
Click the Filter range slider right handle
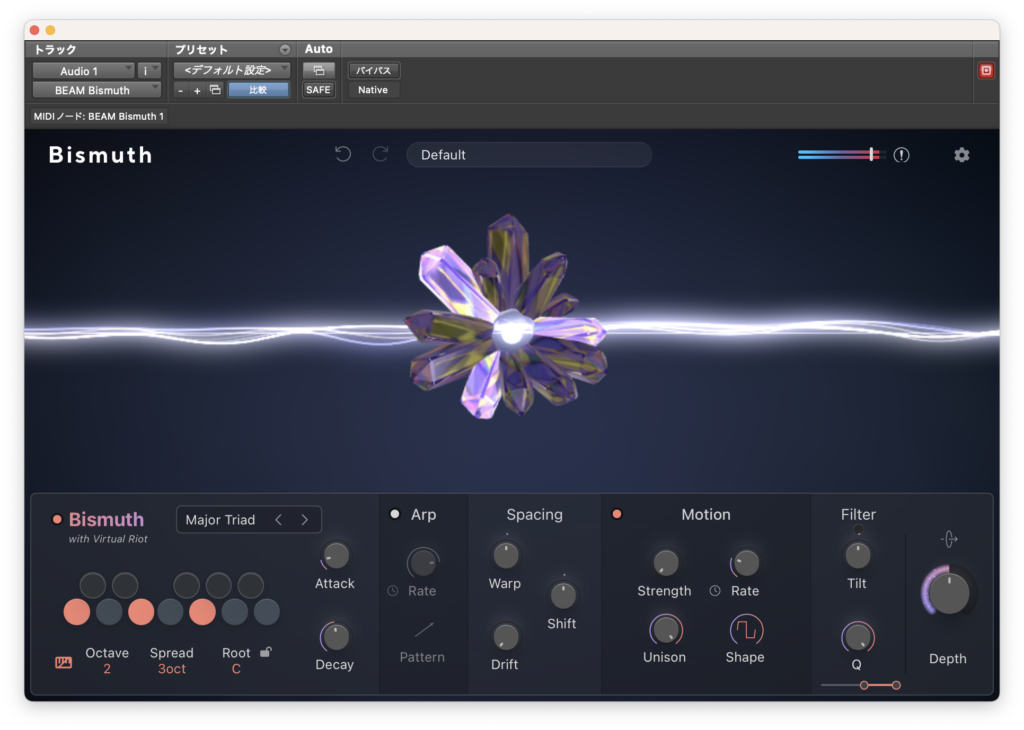click(896, 685)
